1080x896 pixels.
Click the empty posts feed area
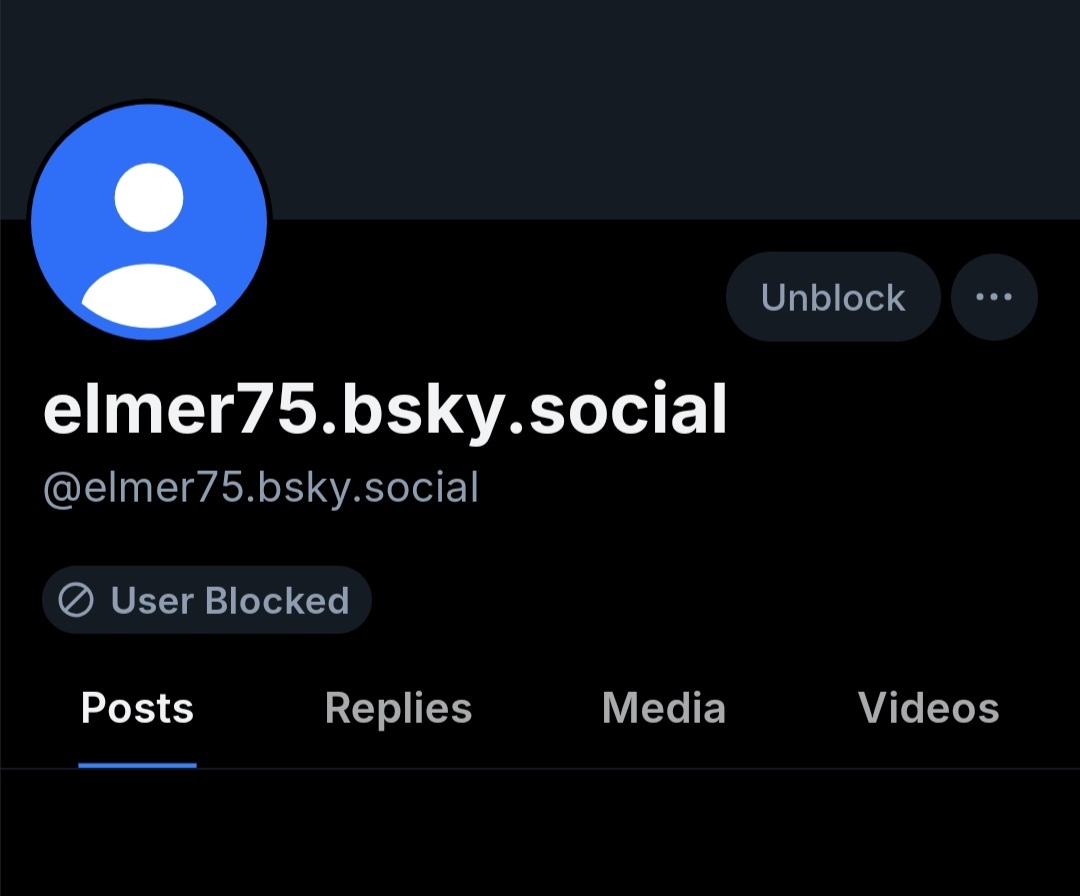[x=540, y=835]
